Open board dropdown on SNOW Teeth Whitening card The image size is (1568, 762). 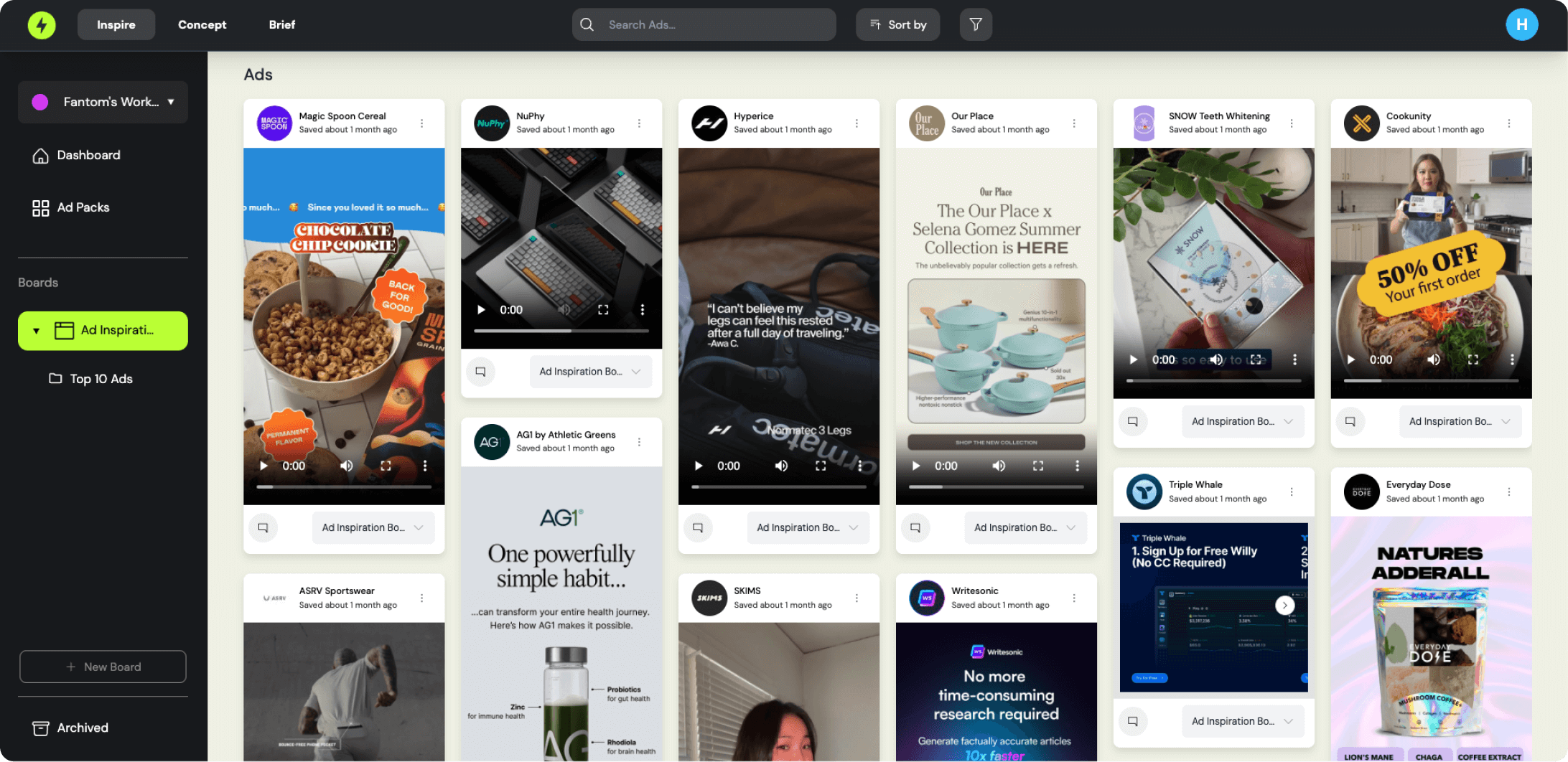[1243, 422]
